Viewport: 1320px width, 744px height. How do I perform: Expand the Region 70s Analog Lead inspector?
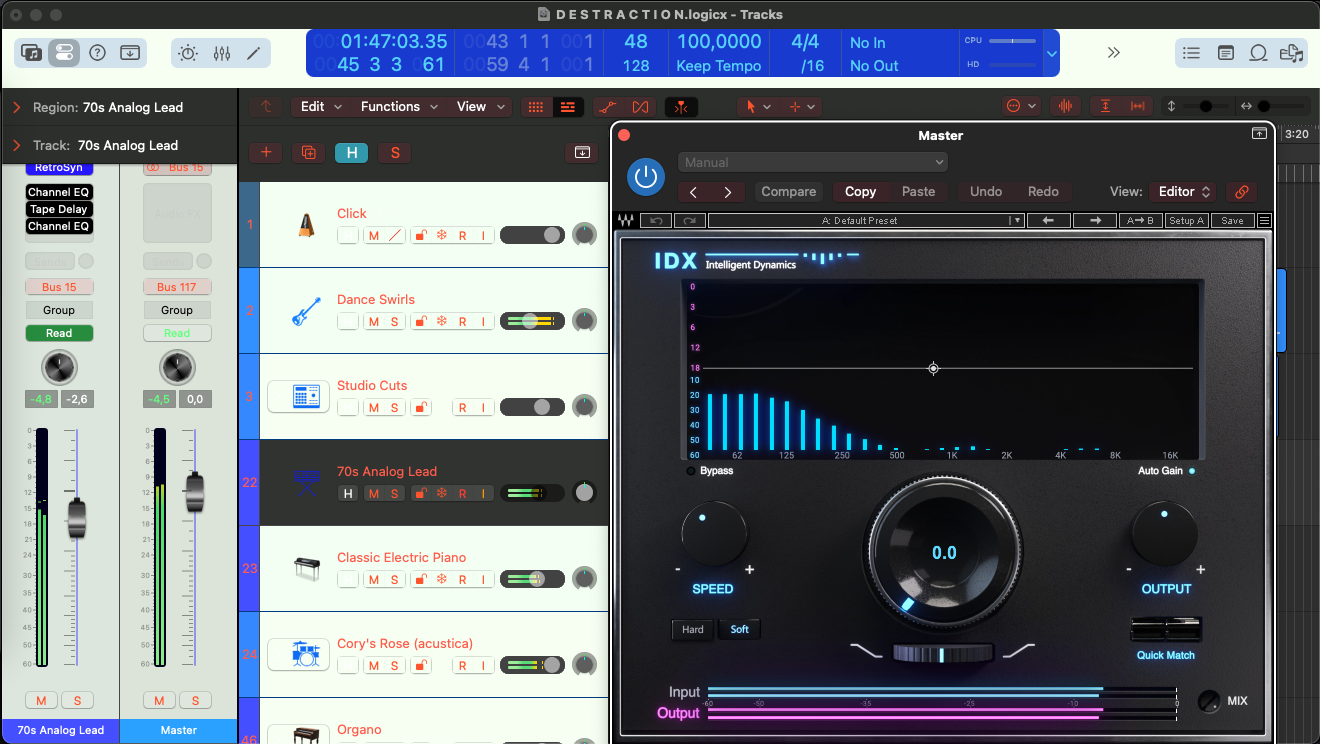tap(17, 107)
